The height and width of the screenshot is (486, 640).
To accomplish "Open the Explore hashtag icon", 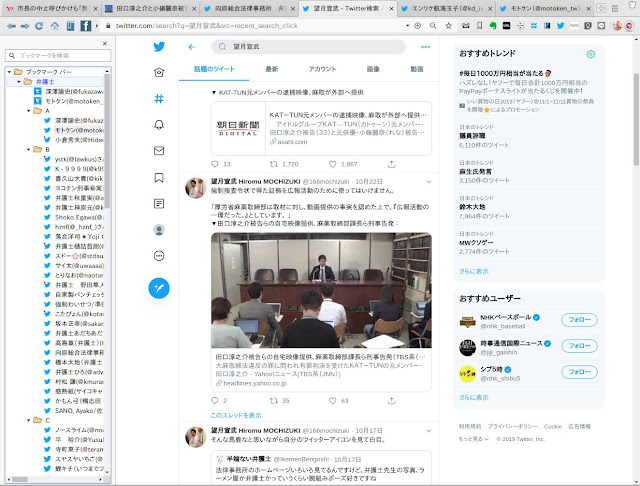I will [x=159, y=98].
